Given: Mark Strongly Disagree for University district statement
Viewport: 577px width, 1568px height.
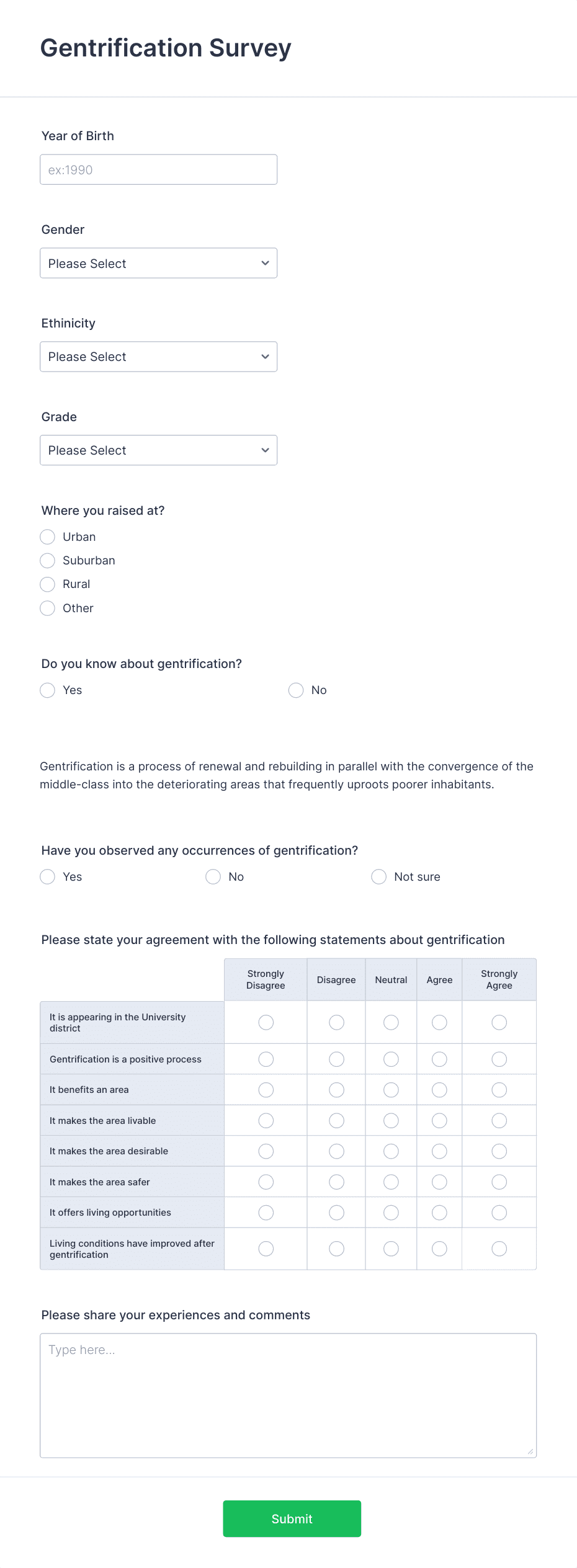Looking at the screenshot, I should pos(266,1022).
